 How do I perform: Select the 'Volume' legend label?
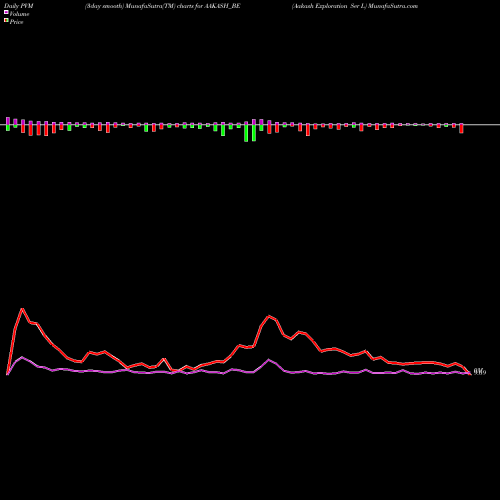tap(19, 14)
